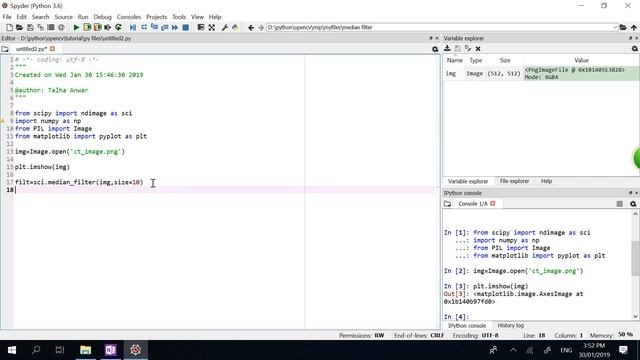Click the In [4] console prompt
The width and height of the screenshot is (640, 360).
click(456, 317)
